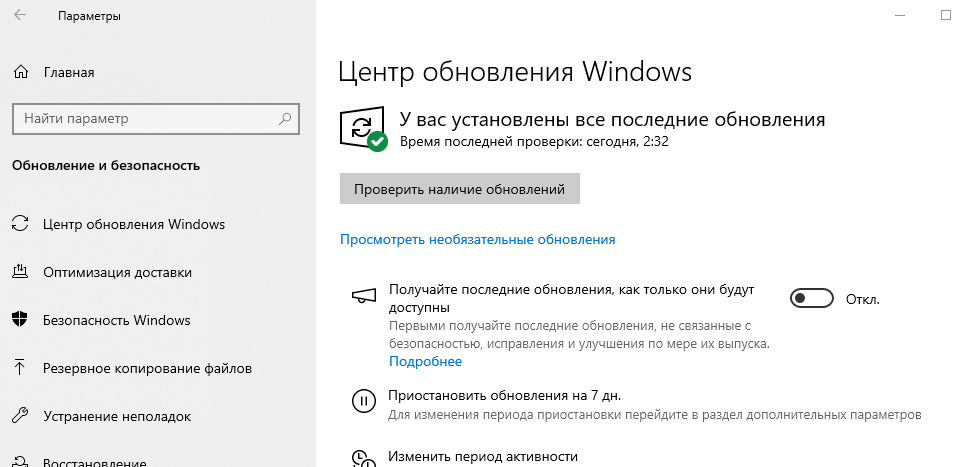Image resolution: width=977 pixels, height=467 pixels.
Task: Click the Откл. toggle label
Action: tap(863, 299)
